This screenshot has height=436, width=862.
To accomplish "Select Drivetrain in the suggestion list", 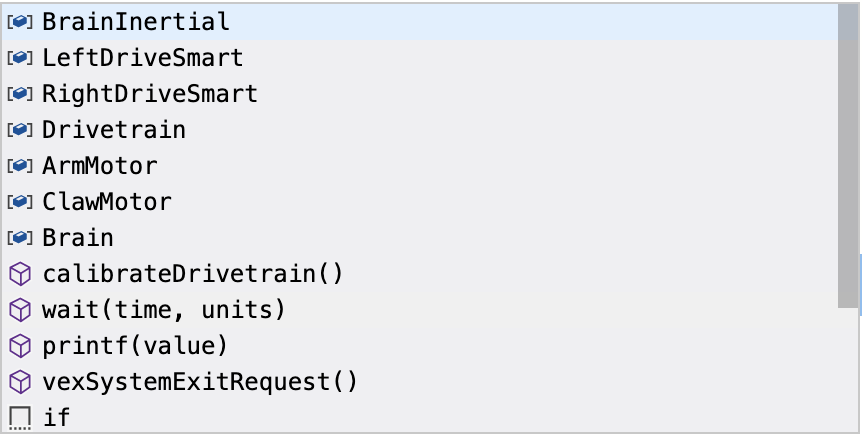I will click(x=113, y=129).
